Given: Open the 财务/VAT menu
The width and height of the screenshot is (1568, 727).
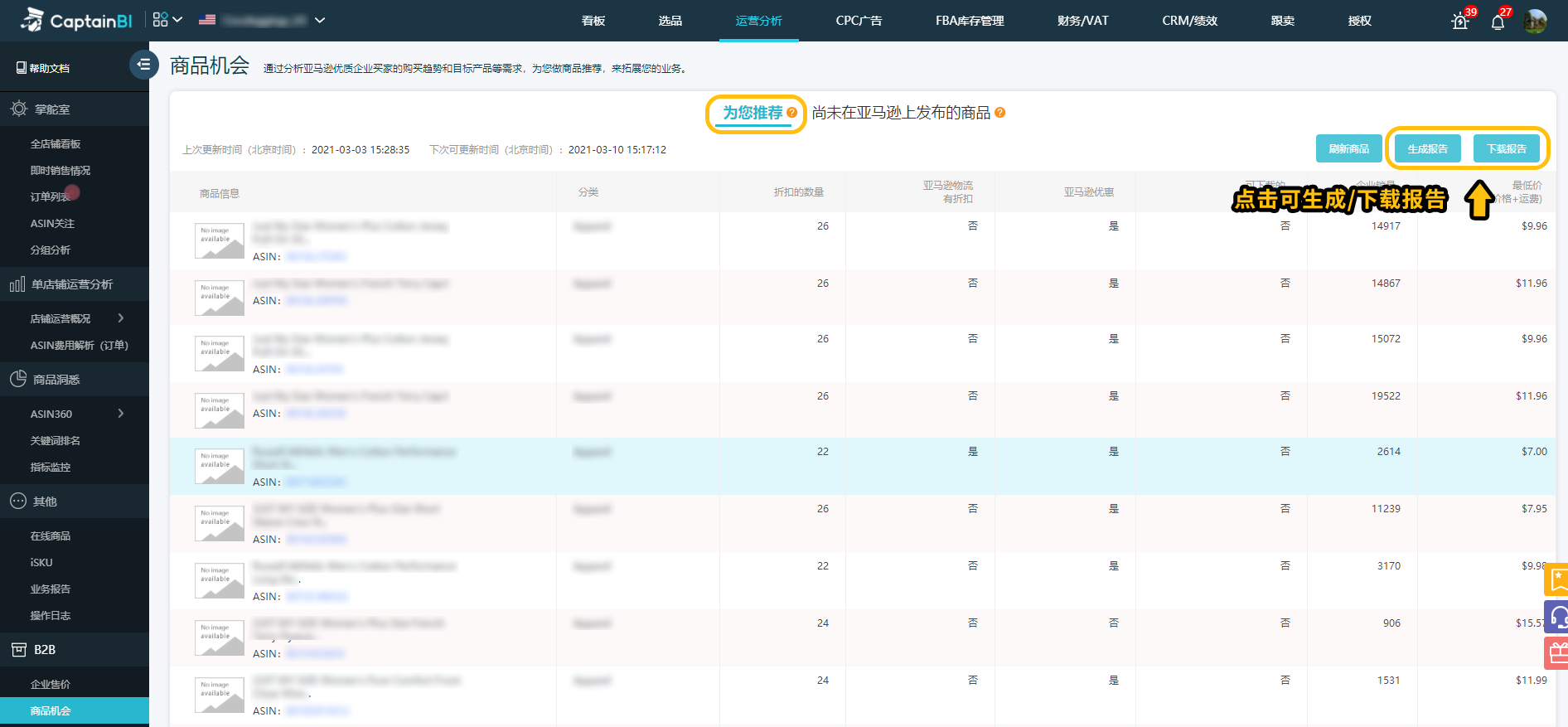Looking at the screenshot, I should pos(1083,21).
